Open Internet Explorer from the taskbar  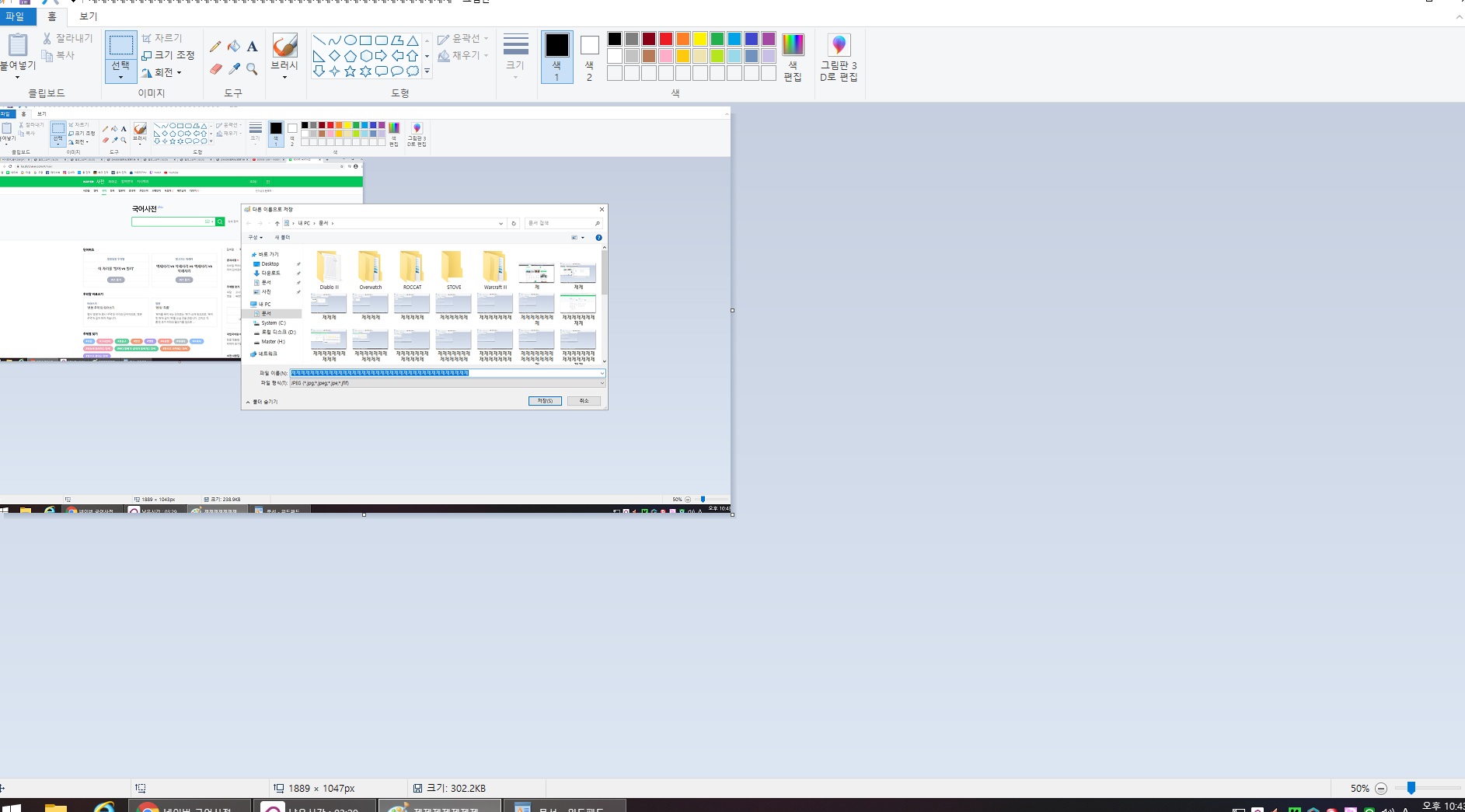[103, 807]
